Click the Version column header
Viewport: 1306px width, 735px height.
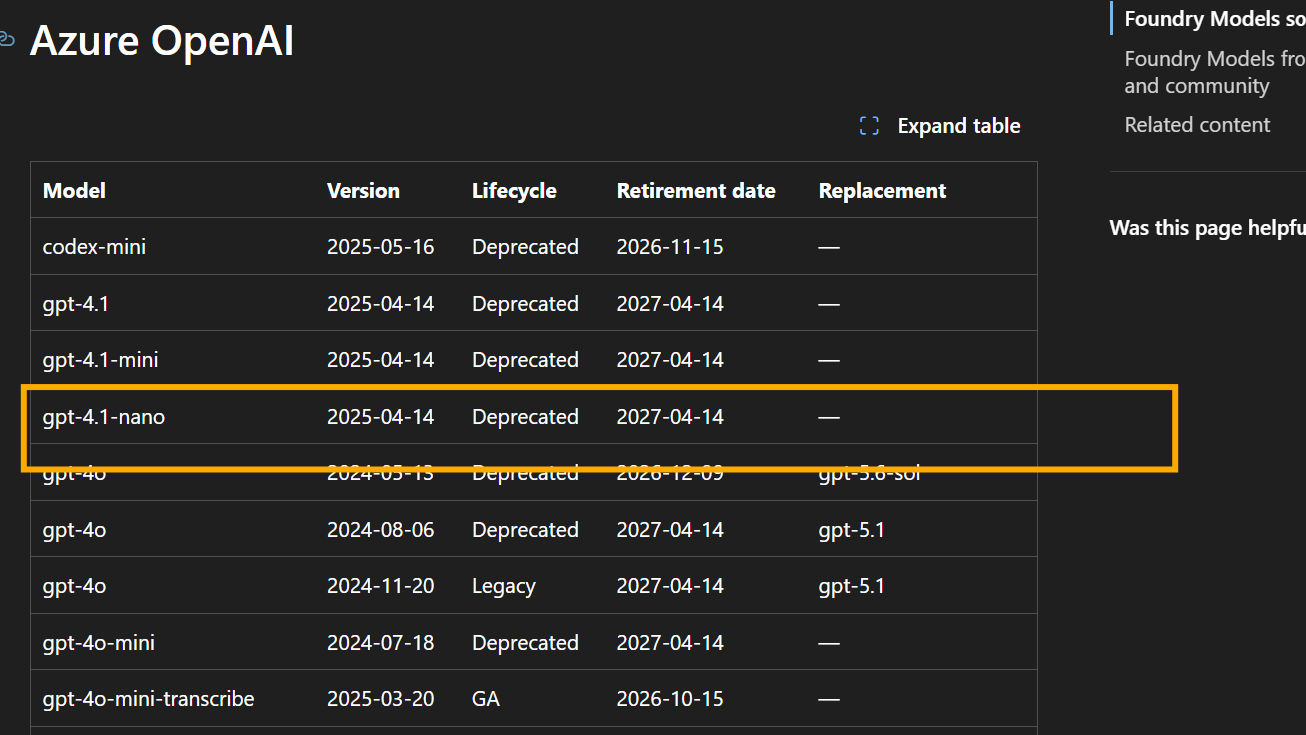pos(363,190)
